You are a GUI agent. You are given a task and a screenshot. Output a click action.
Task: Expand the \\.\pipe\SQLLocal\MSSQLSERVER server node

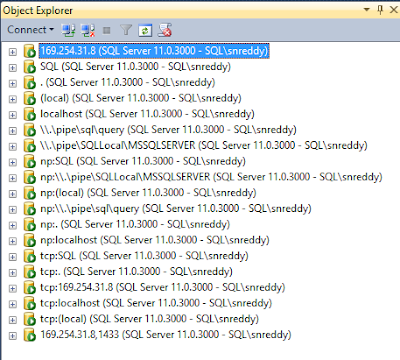pos(13,146)
